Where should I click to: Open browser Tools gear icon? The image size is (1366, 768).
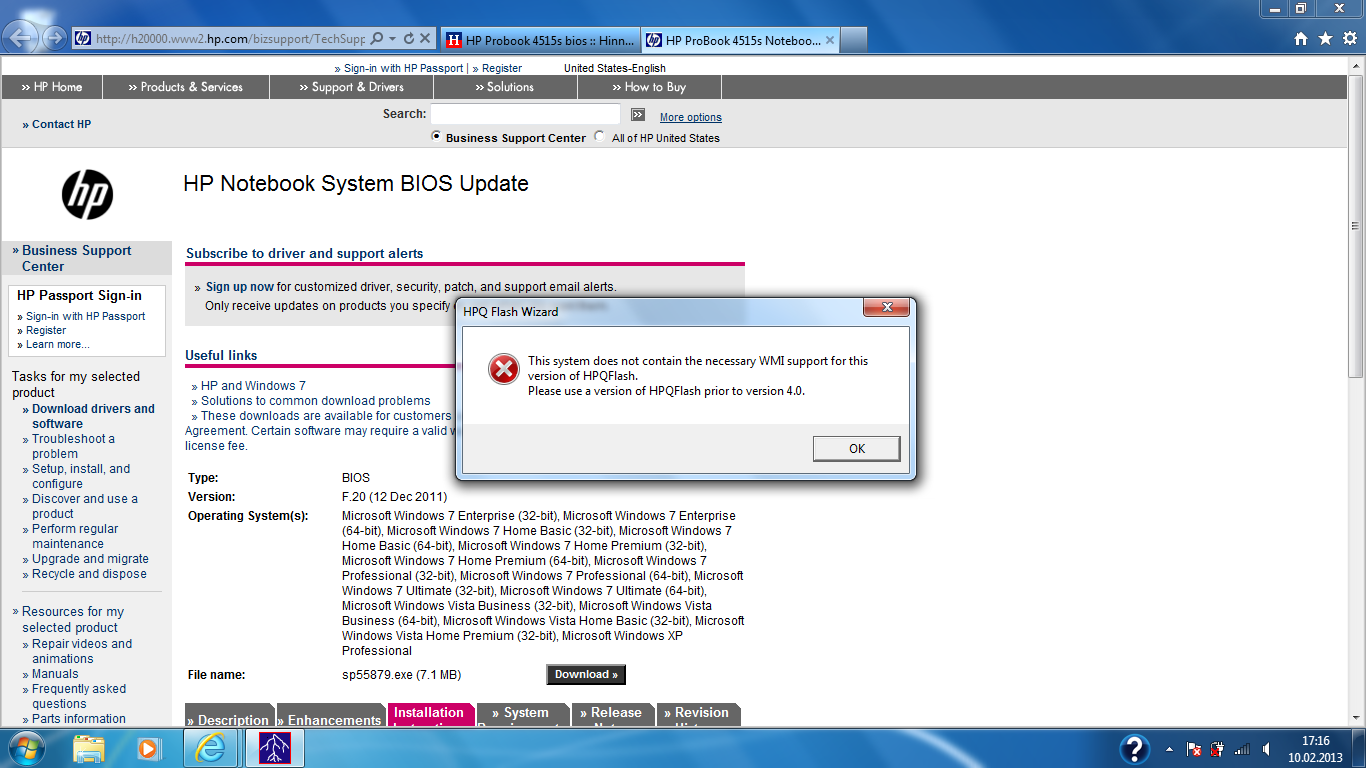[1348, 39]
